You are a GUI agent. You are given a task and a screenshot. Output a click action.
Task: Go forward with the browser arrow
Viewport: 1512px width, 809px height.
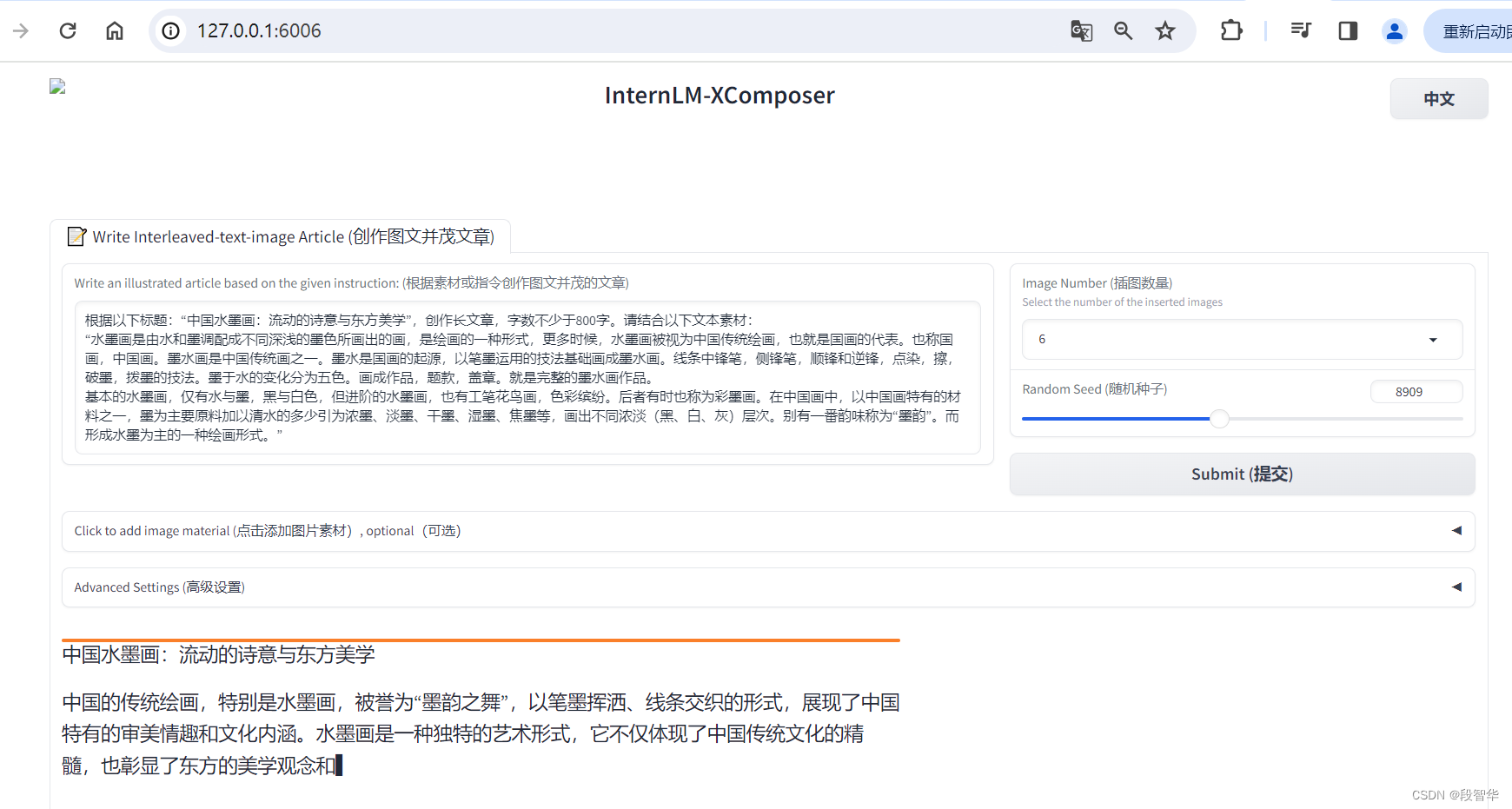click(x=22, y=31)
